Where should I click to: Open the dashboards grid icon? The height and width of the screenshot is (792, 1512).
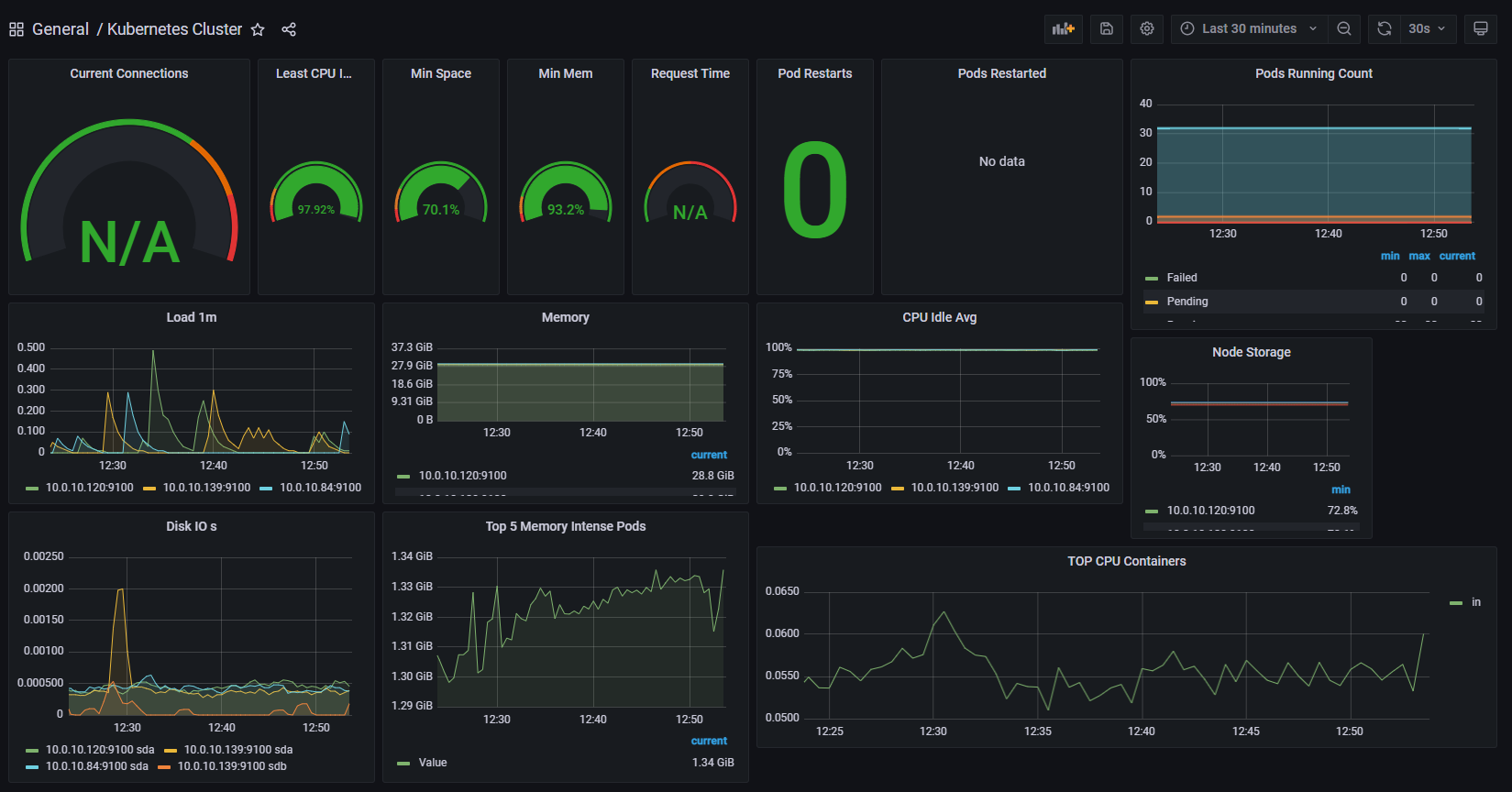[17, 29]
